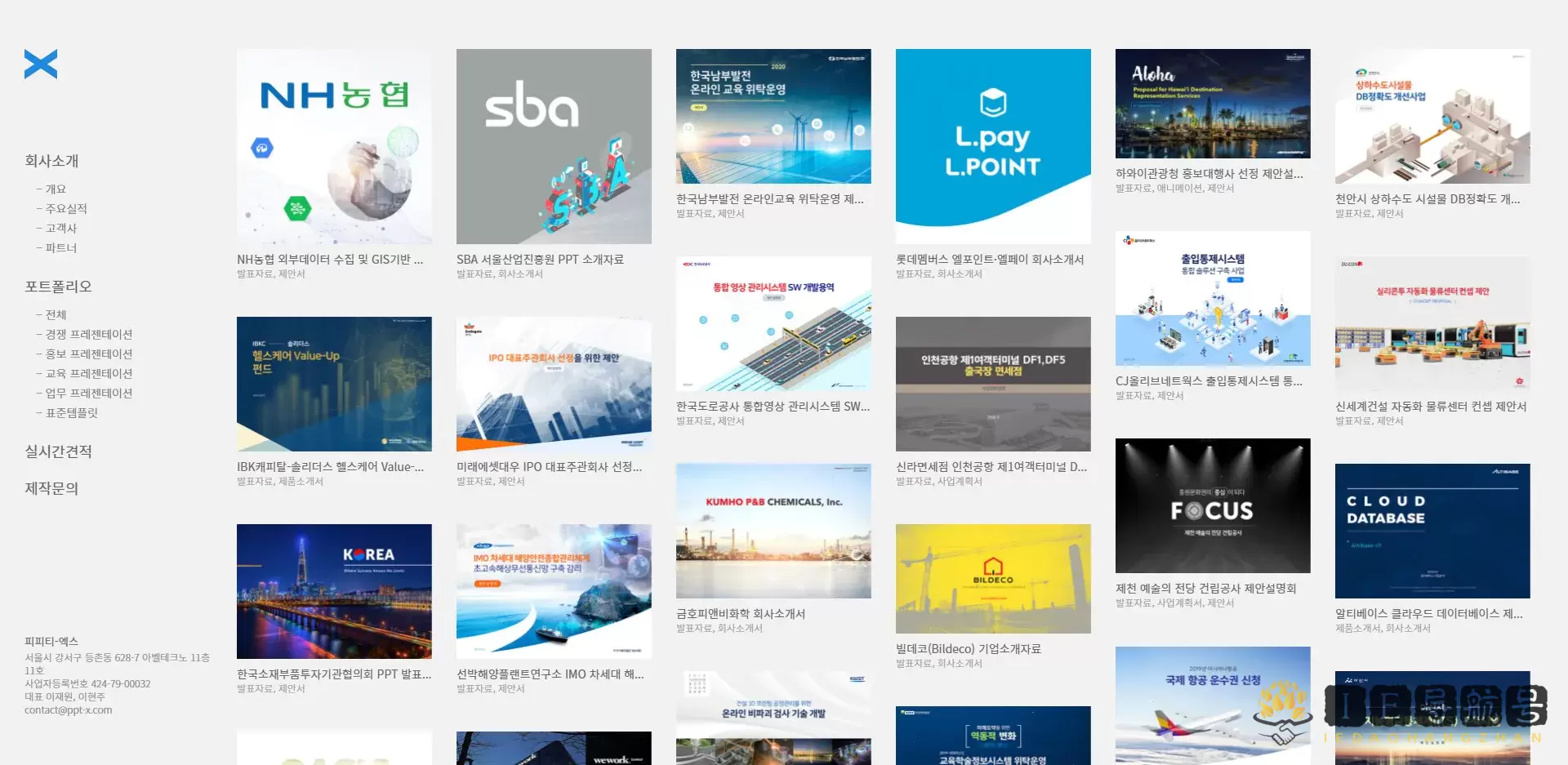Open the NH농협 portfolio thumbnail

334,147
